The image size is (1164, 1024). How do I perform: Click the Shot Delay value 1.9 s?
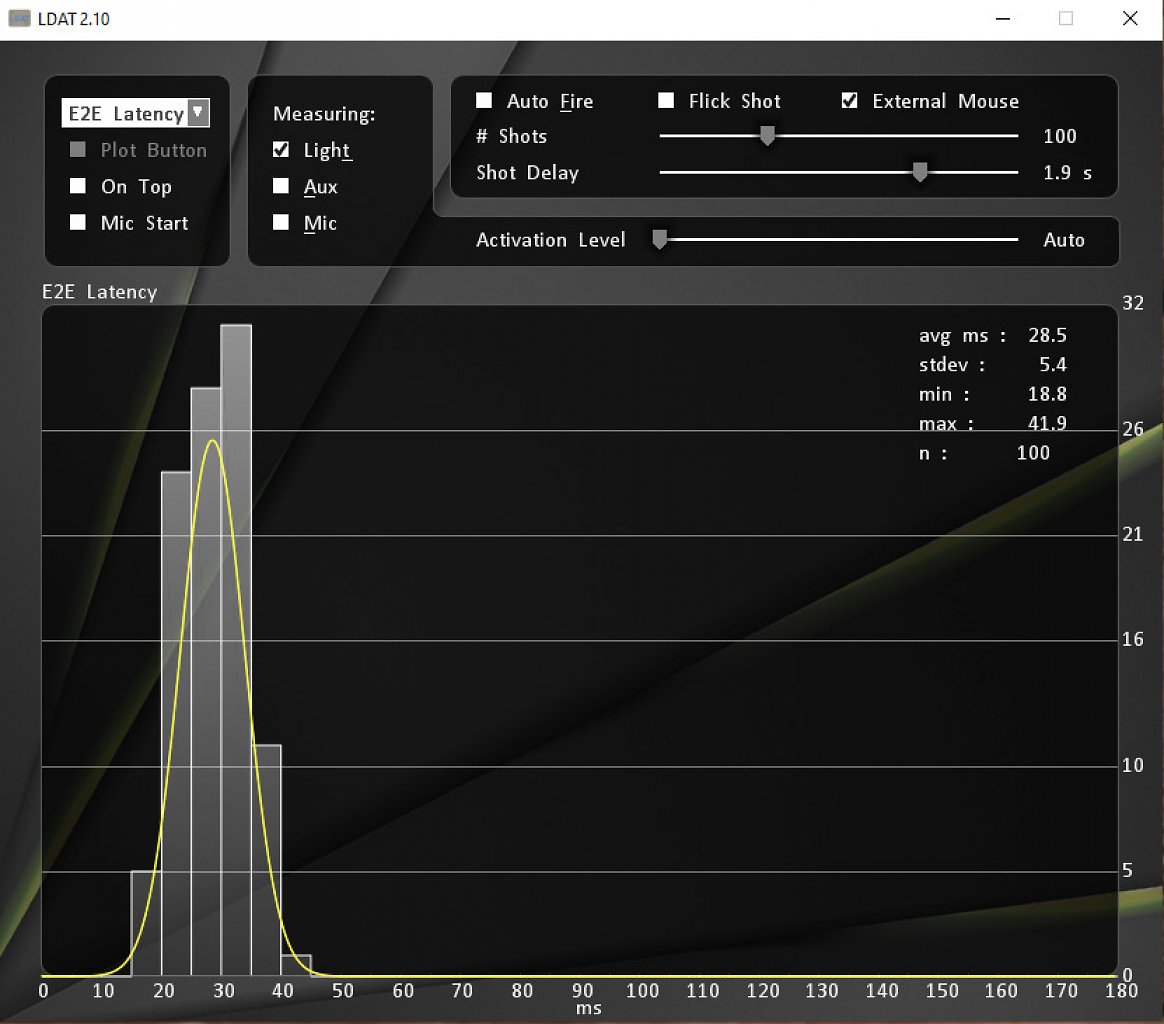(x=1067, y=173)
